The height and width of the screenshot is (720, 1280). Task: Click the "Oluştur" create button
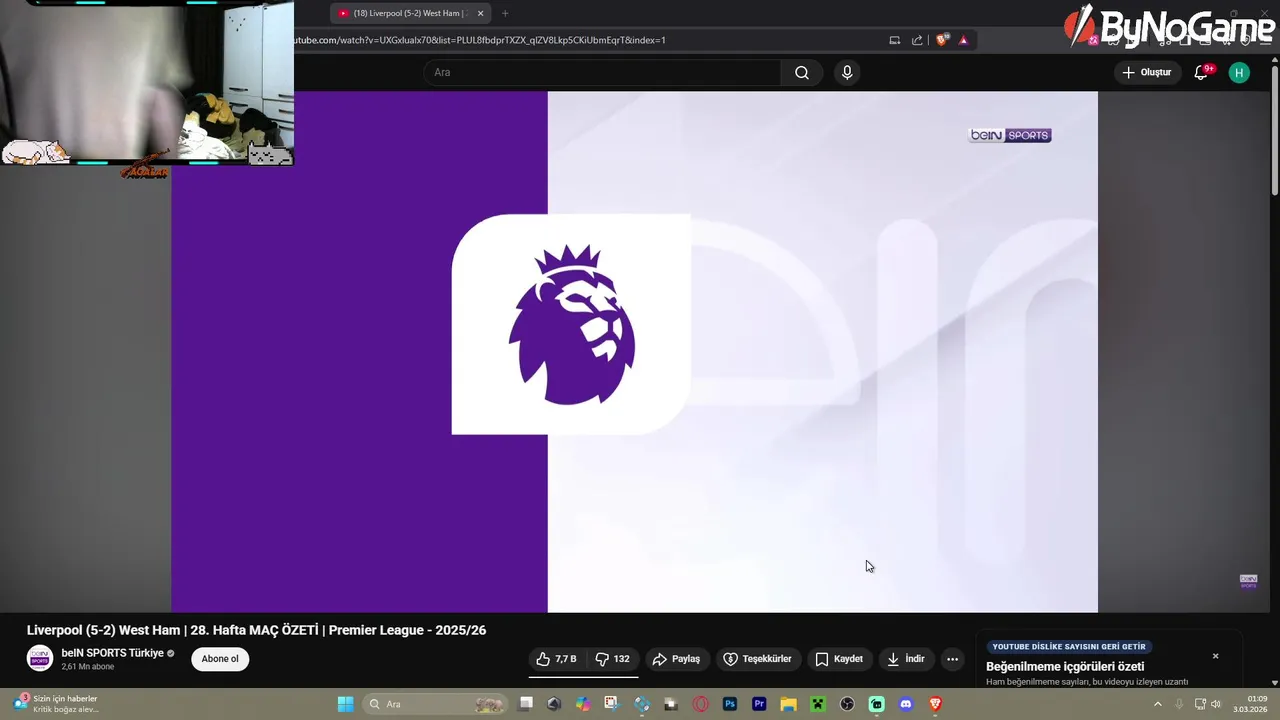pos(1147,72)
